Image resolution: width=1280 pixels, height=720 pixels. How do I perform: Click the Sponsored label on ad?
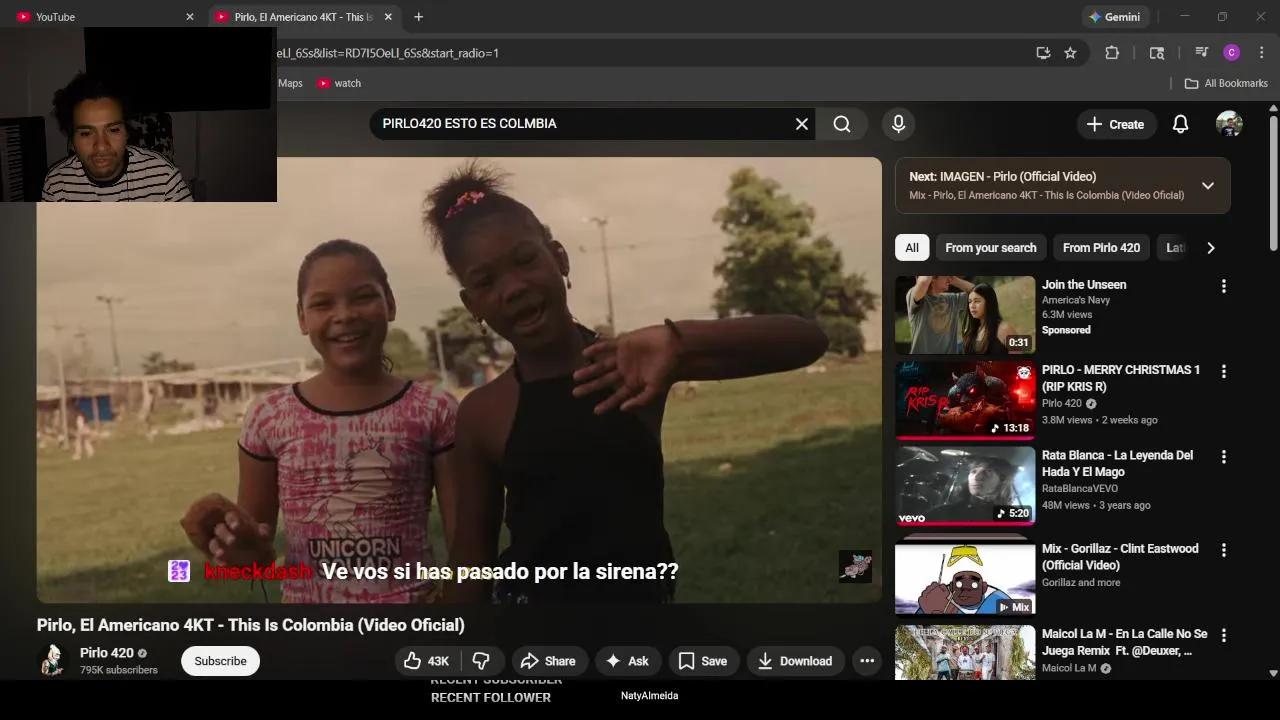tap(1066, 330)
